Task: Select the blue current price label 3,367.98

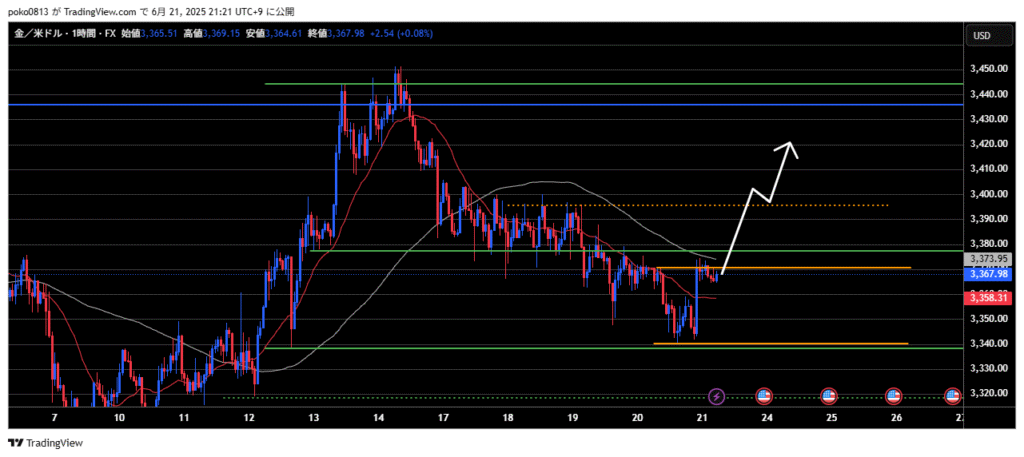Action: point(989,274)
